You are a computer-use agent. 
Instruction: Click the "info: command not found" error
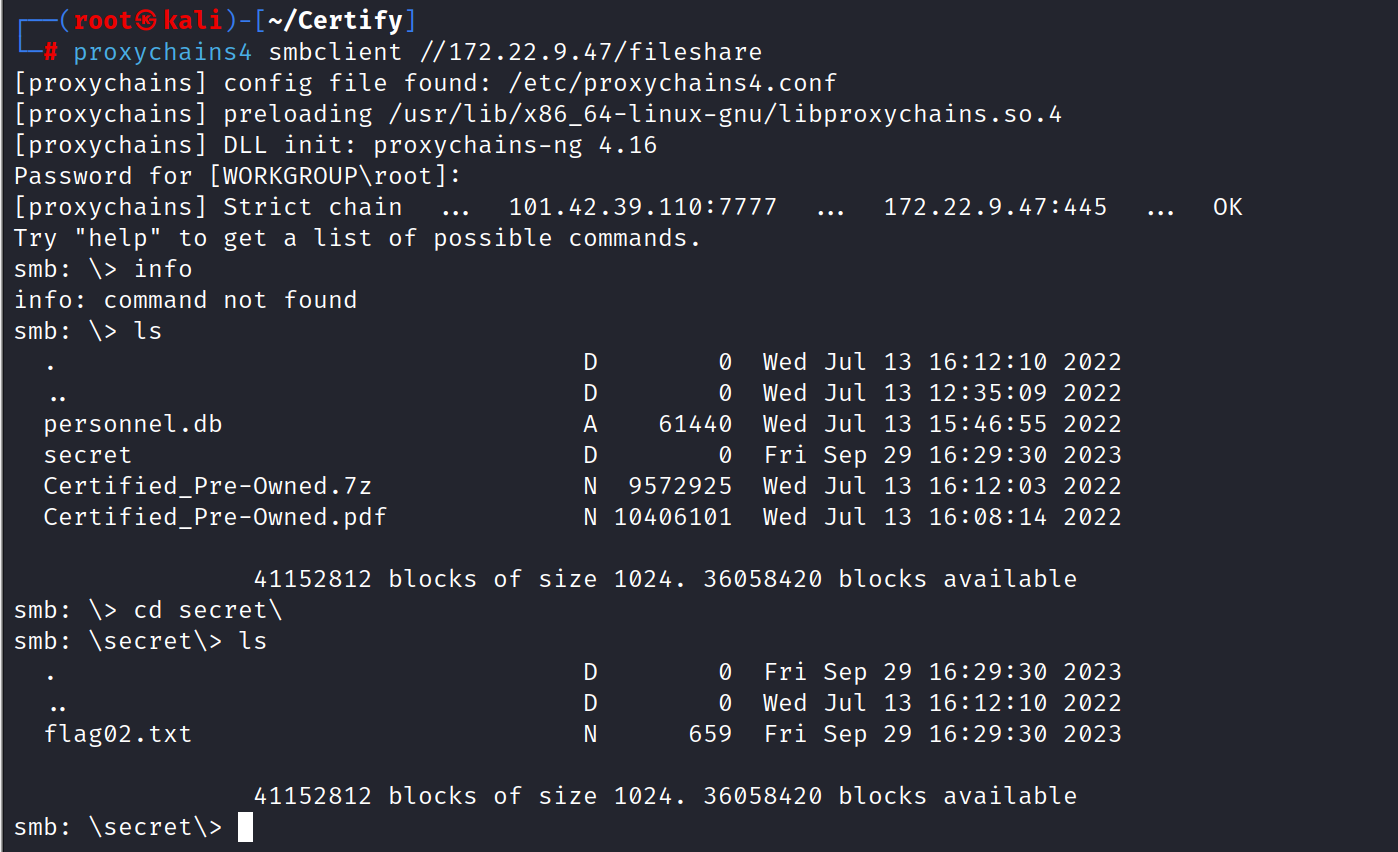coord(185,300)
